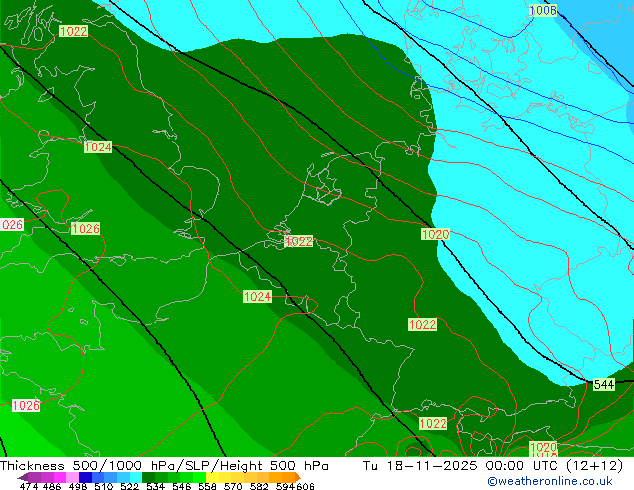The image size is (634, 490).
Task: Click the 1024 label over the Irish Sea
Action: (x=98, y=147)
